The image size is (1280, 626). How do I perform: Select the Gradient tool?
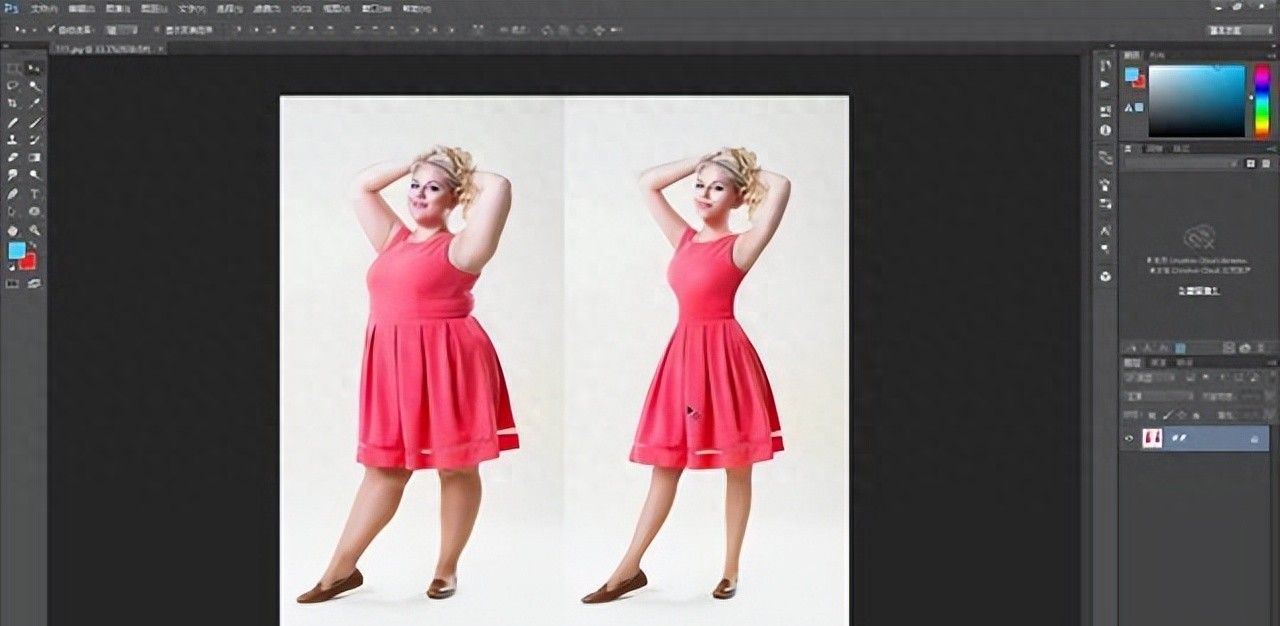click(x=35, y=157)
